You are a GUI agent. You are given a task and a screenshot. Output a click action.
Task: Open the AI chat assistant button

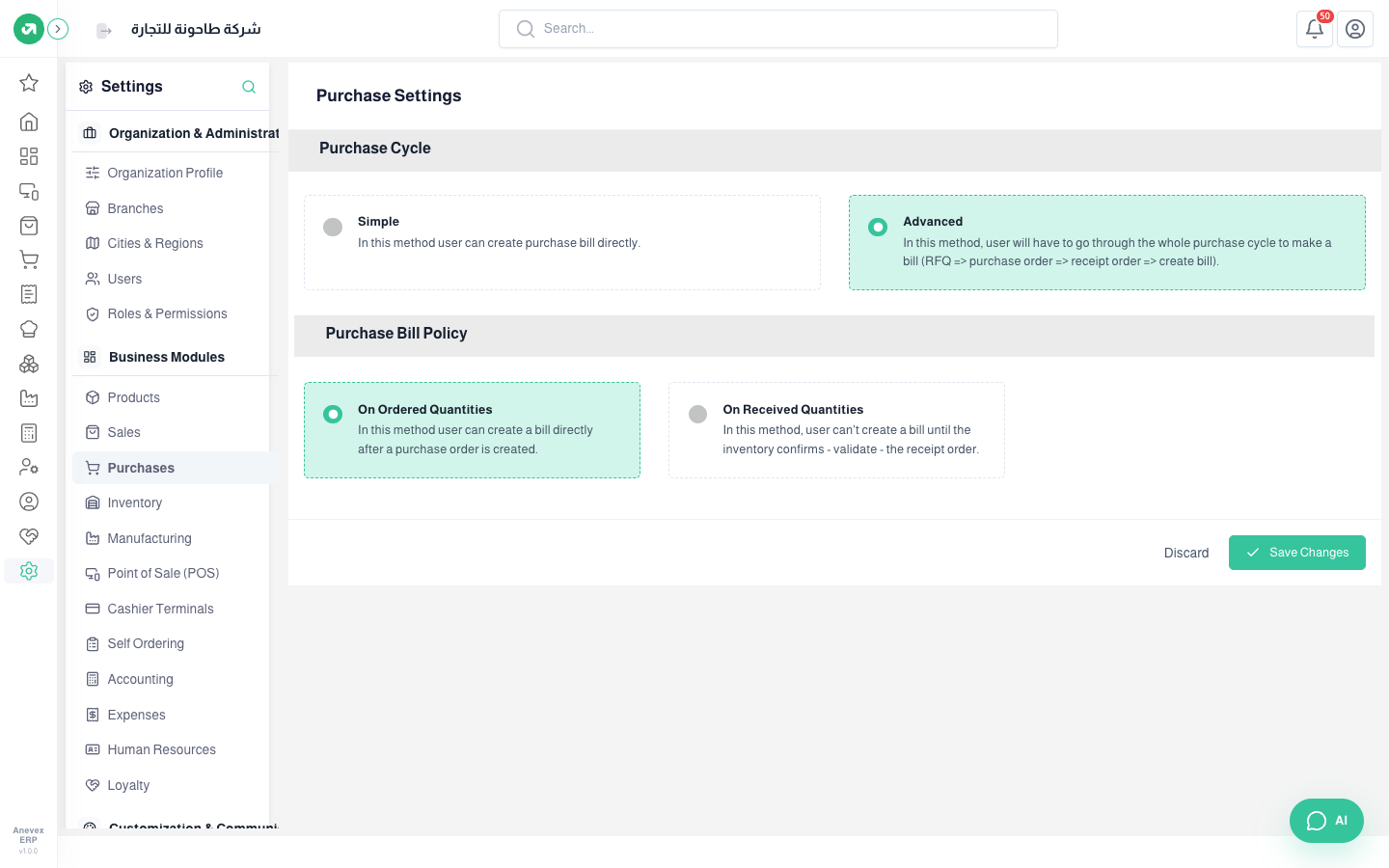tap(1326, 821)
